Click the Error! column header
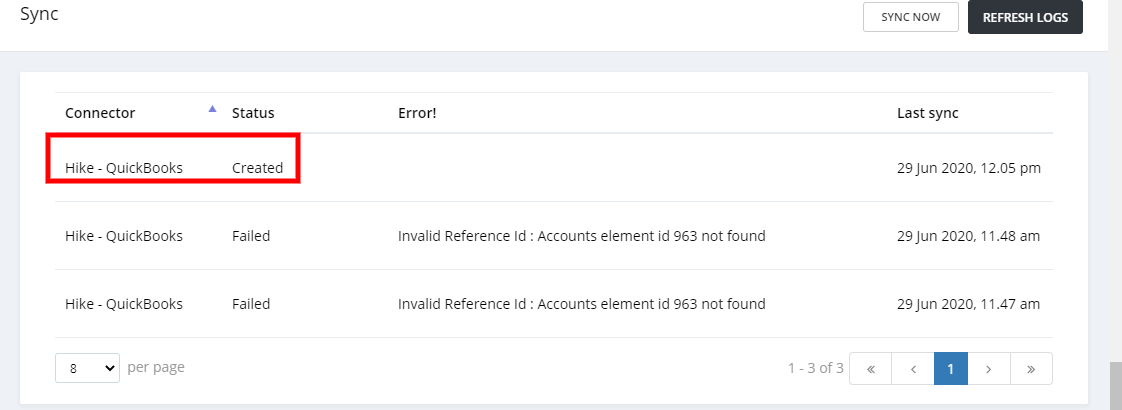This screenshot has width=1122, height=410. (x=417, y=113)
